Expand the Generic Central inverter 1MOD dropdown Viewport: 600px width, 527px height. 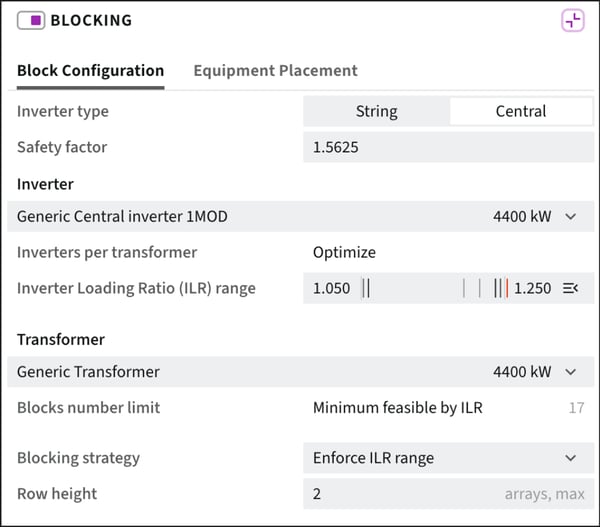pos(300,217)
